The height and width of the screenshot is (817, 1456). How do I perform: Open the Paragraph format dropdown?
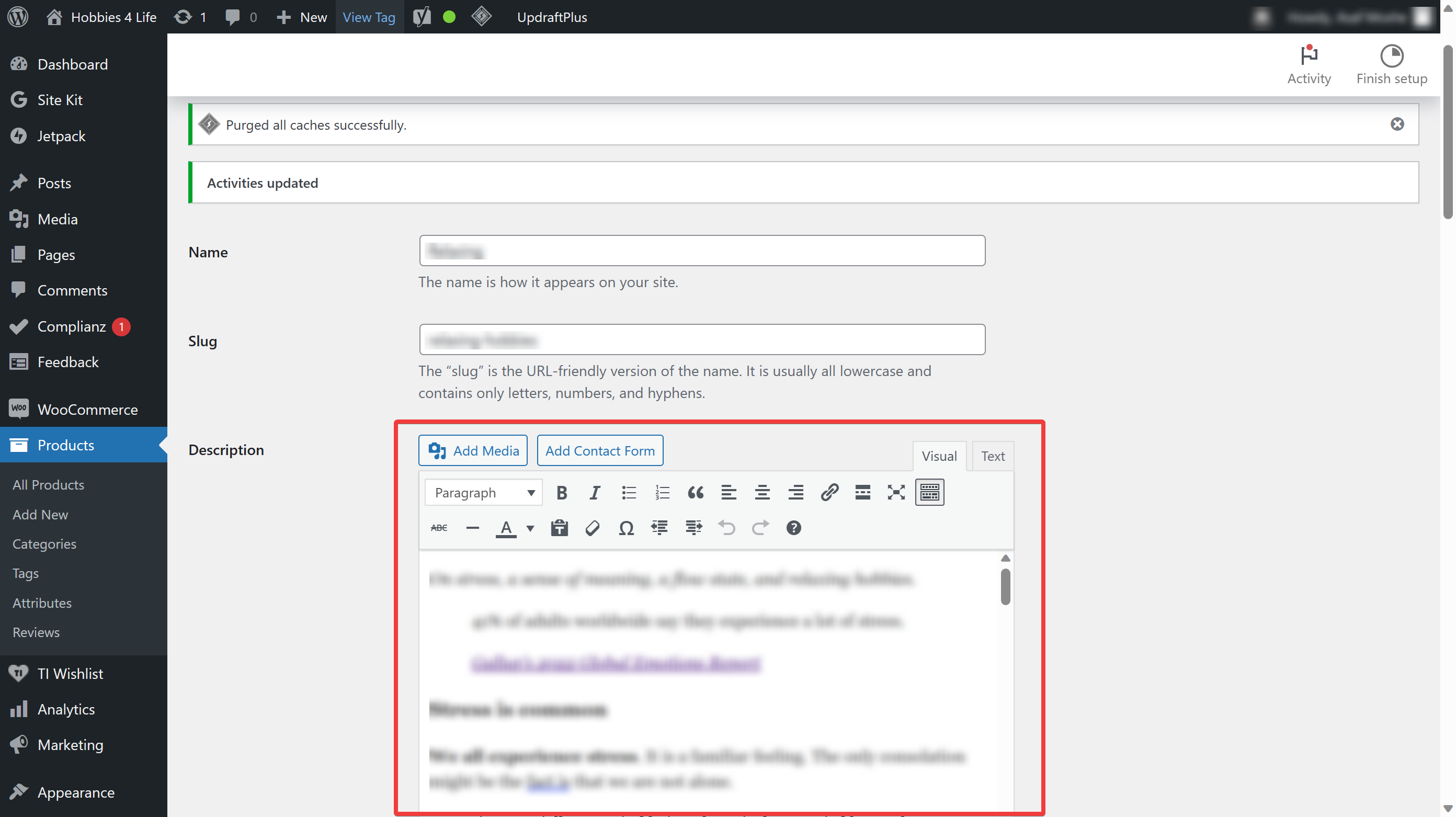click(483, 493)
